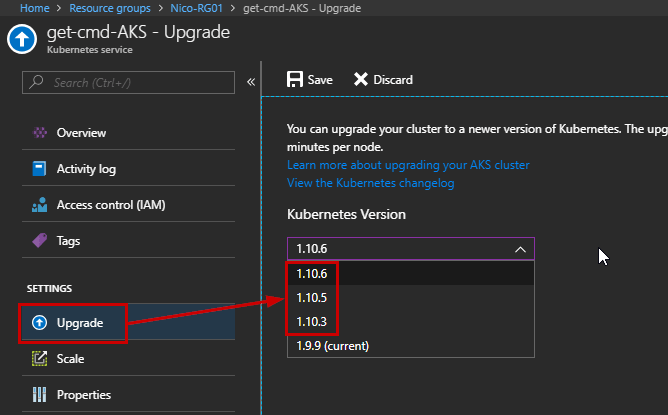Go to Resource groups breadcrumb
The image size is (668, 415).
[x=109, y=8]
